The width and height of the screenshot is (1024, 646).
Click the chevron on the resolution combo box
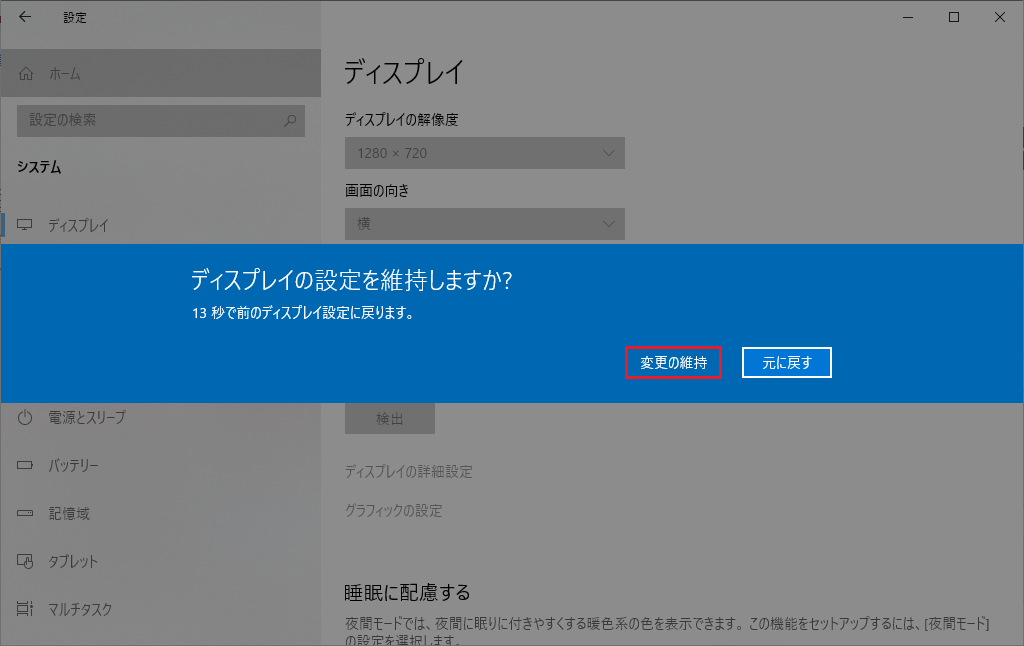click(x=609, y=153)
